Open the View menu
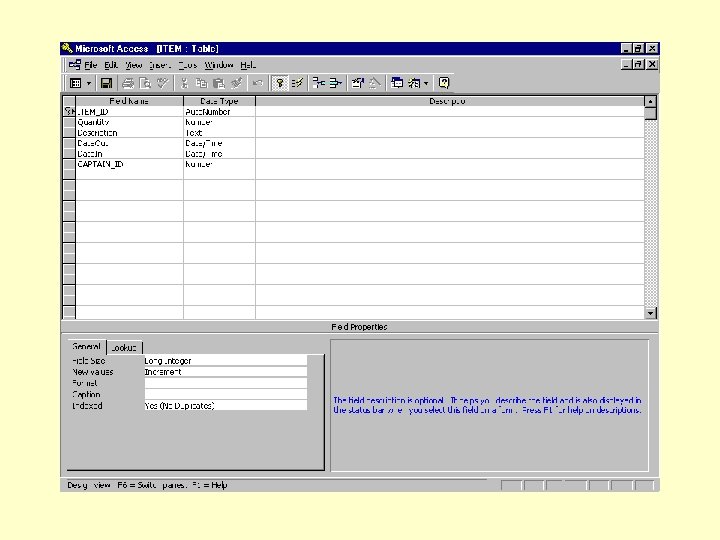 134,65
